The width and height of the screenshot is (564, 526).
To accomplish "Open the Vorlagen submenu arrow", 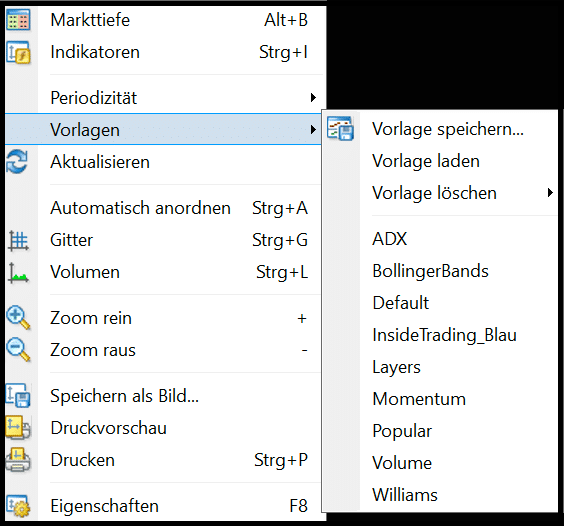I will point(313,130).
